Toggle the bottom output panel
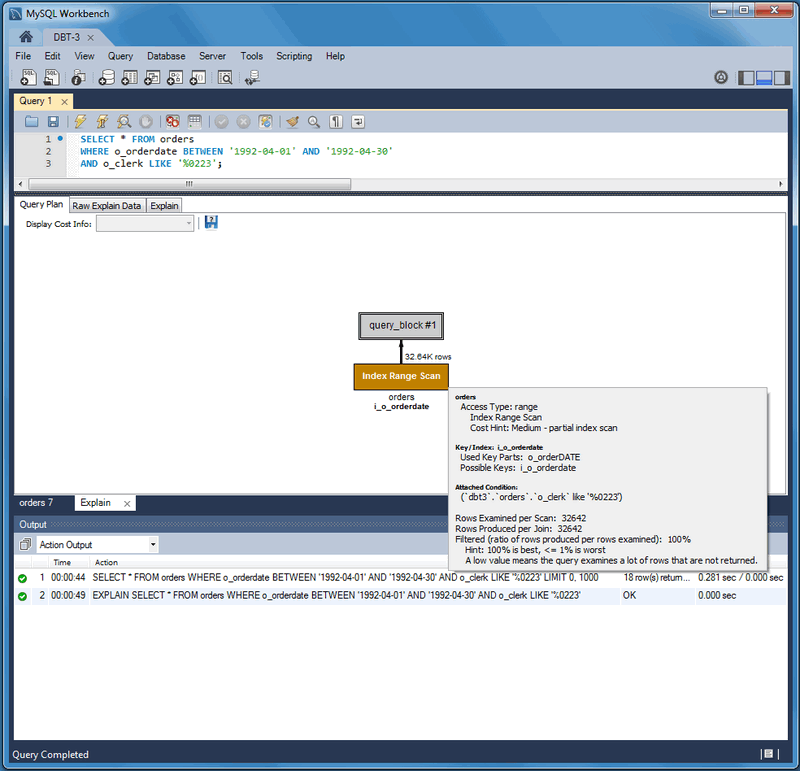The height and width of the screenshot is (771, 800). 764,78
